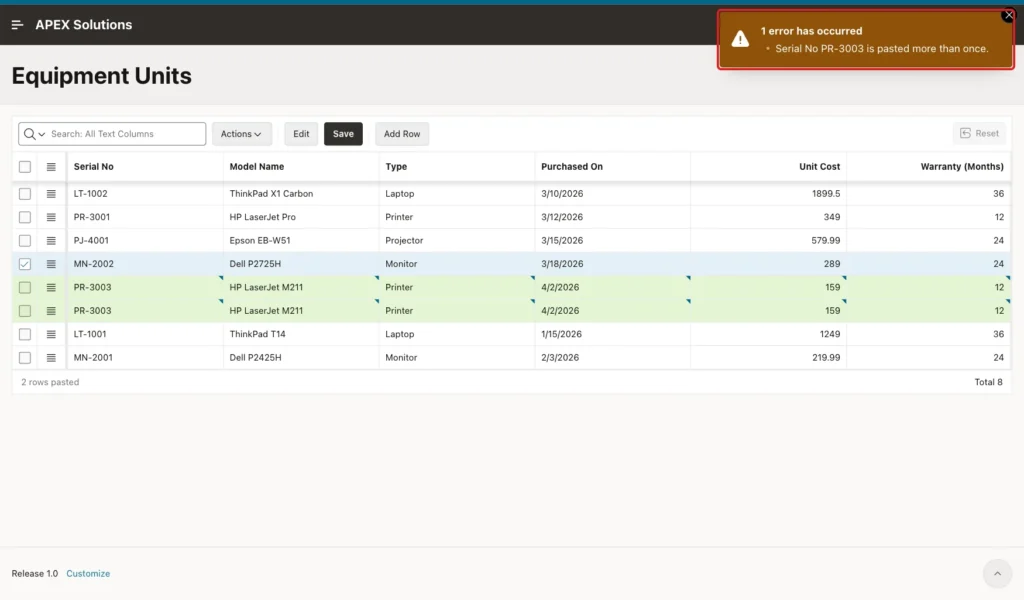Open row actions menu for PJ-4001
Viewport: 1024px width, 600px height.
[51, 241]
